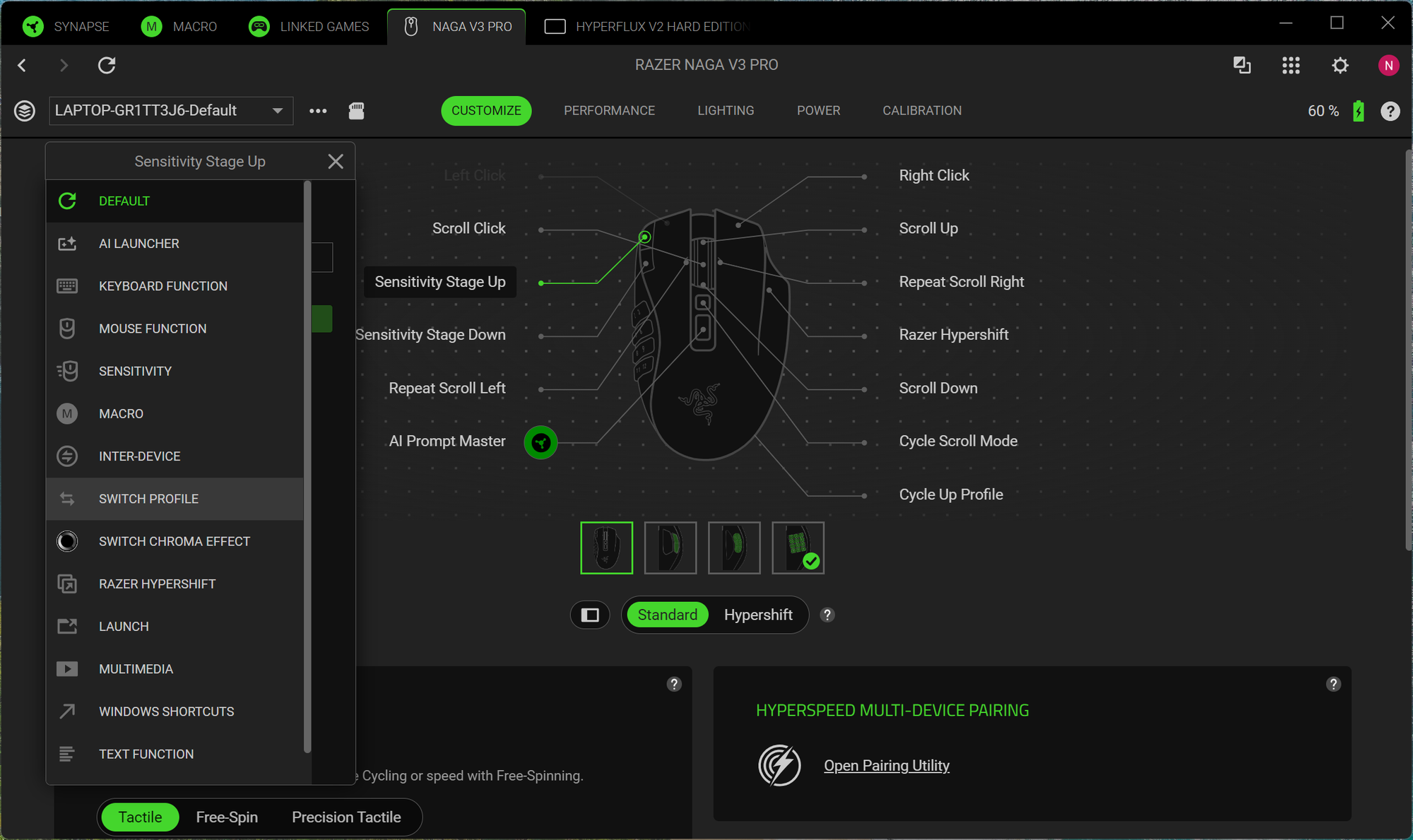Screen dimensions: 1413x840
Task: Select Cycle Up Profile mapping
Action: click(950, 495)
